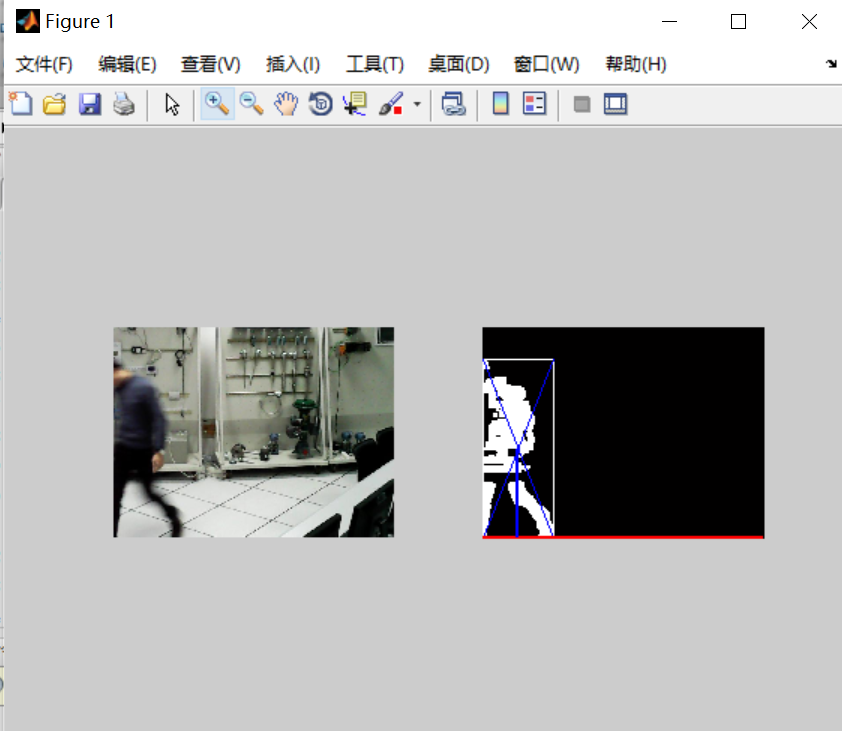Open the Link Plot tool
The image size is (842, 731).
pyautogui.click(x=452, y=103)
